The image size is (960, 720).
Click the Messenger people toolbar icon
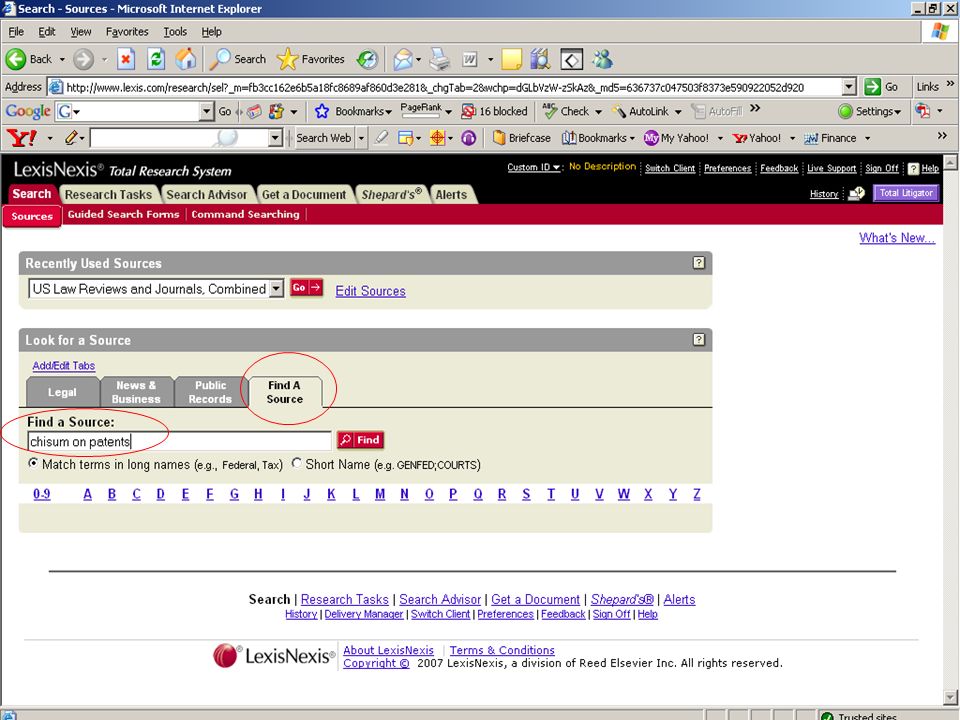point(602,59)
